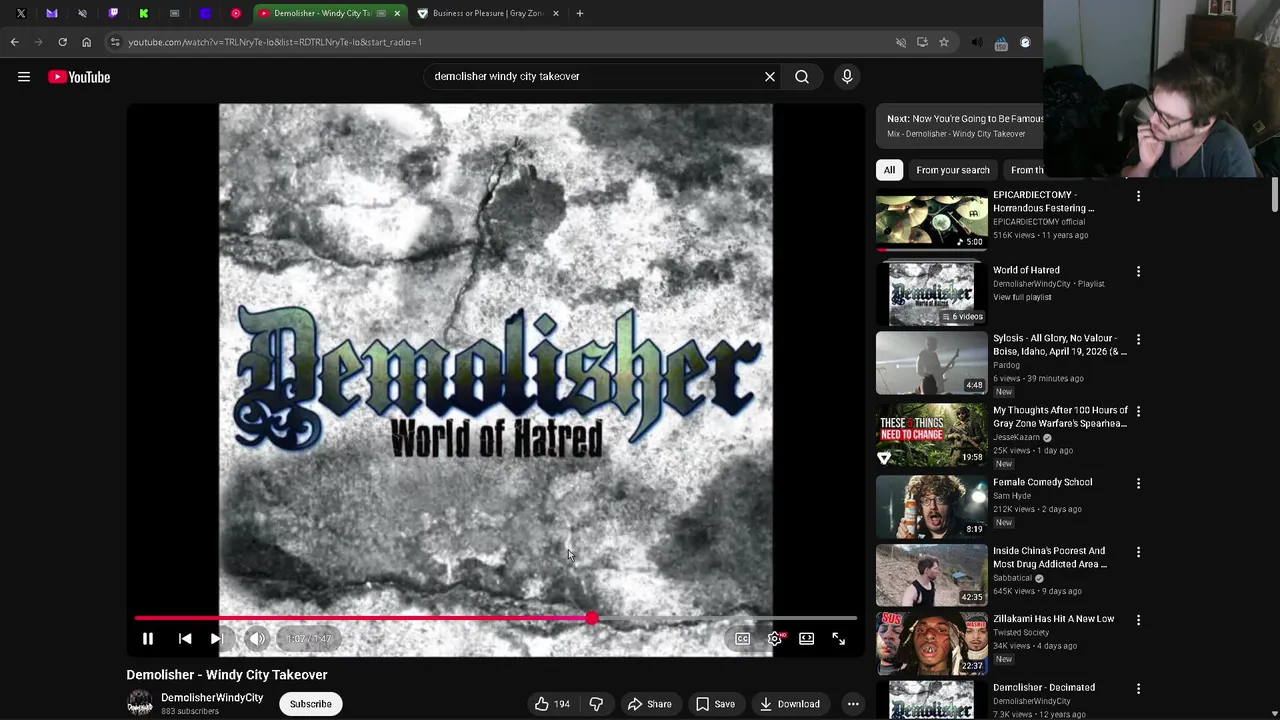This screenshot has width=1280, height=720.
Task: Toggle closed captions CC button
Action: pos(743,639)
